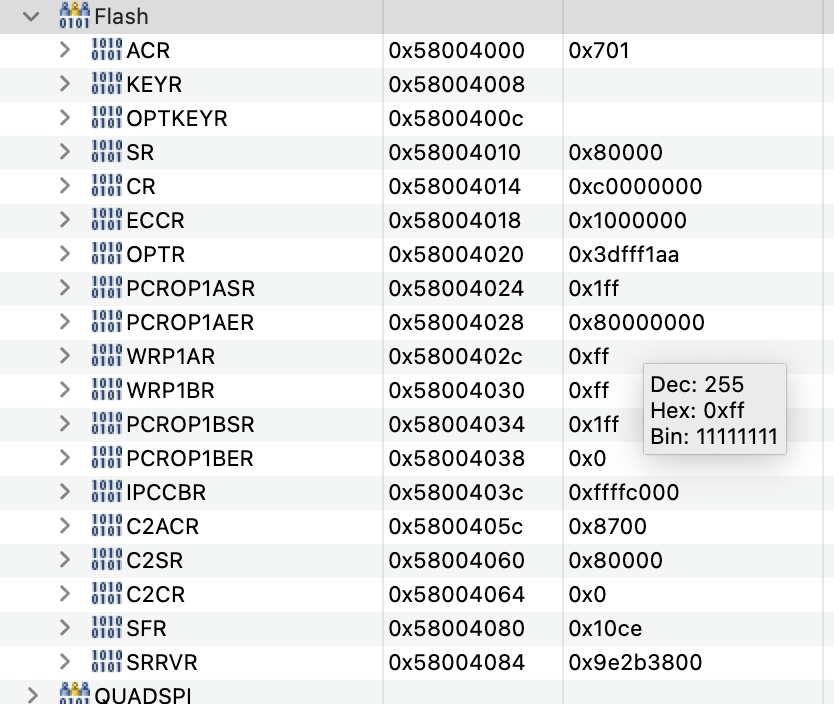The image size is (834, 704).
Task: Select the KEYR register name
Action: pos(154,84)
